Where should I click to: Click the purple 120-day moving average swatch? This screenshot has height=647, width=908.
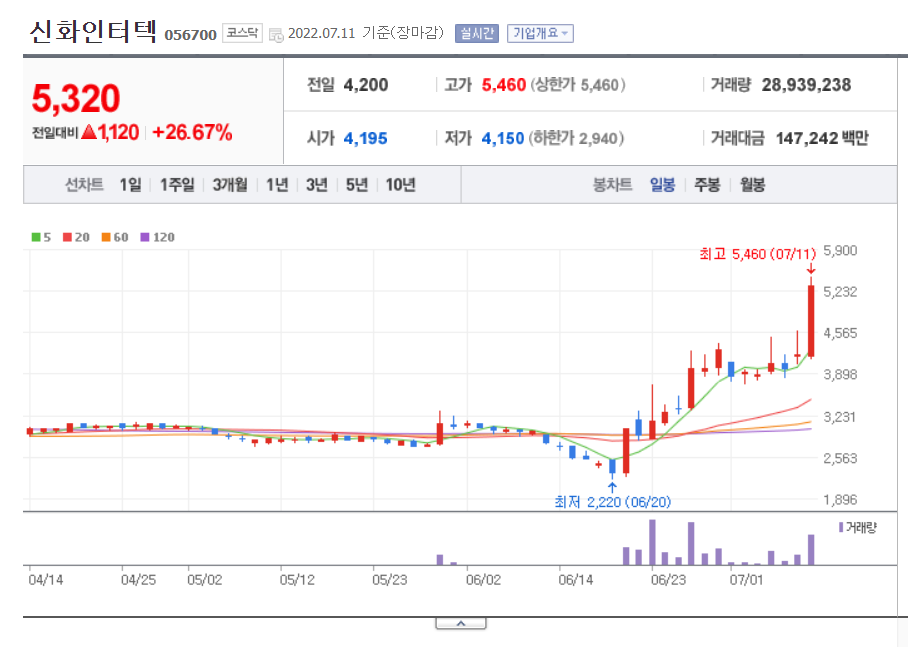coord(145,237)
